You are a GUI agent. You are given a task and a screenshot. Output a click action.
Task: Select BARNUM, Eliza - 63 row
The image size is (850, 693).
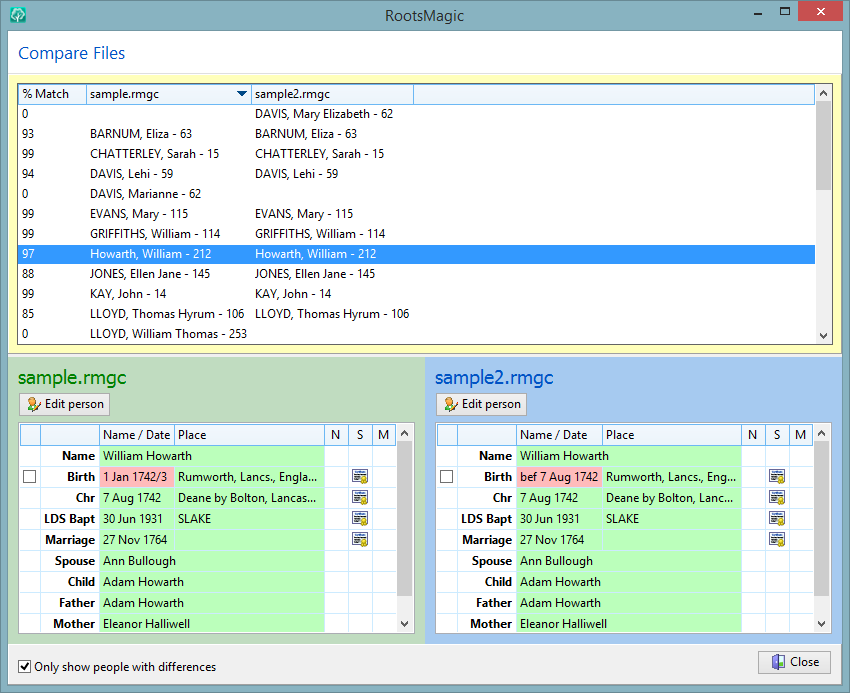[416, 134]
